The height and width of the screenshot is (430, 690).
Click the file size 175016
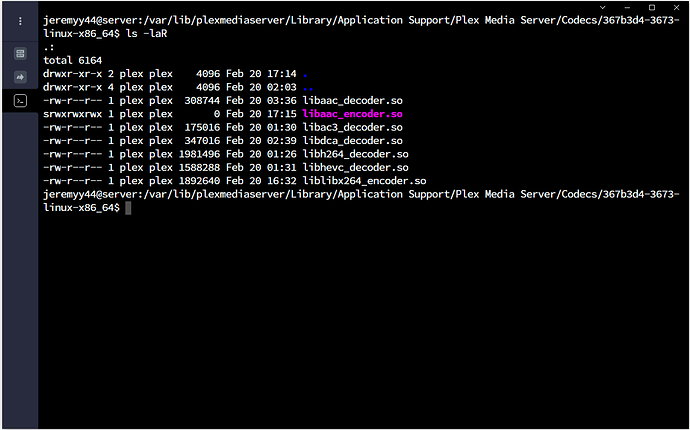(202, 127)
